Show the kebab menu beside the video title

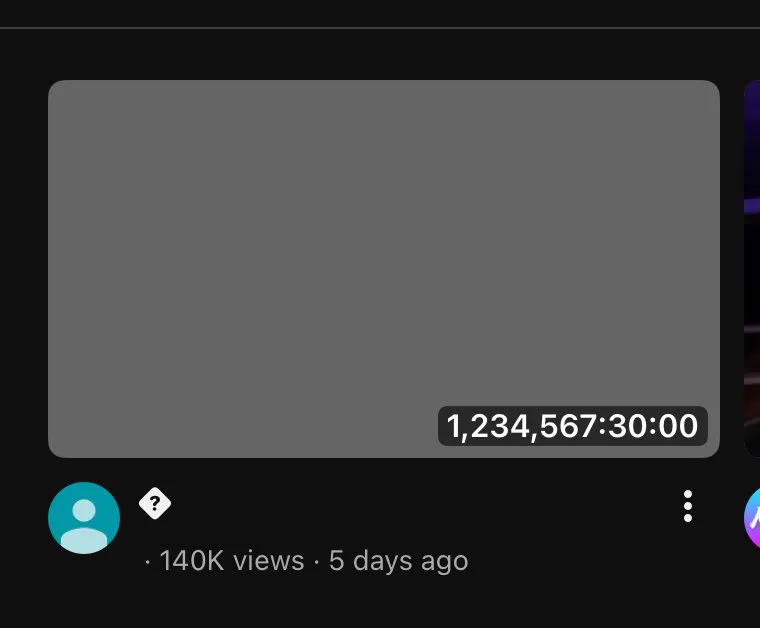687,506
